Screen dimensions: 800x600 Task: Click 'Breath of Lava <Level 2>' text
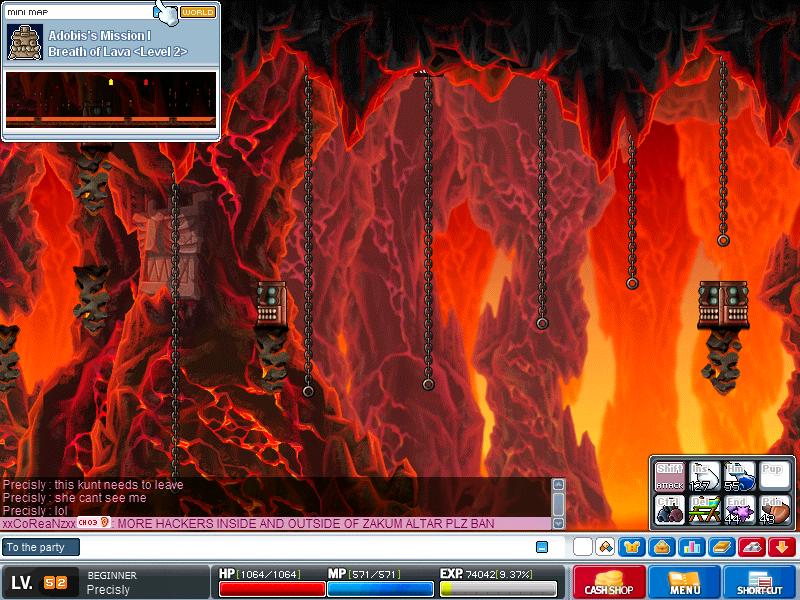118,52
